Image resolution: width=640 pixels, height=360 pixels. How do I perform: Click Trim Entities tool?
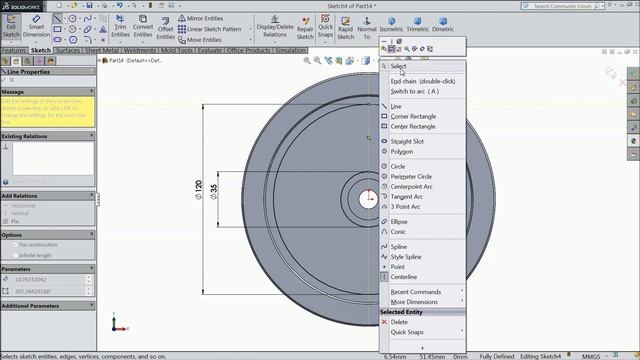120,27
